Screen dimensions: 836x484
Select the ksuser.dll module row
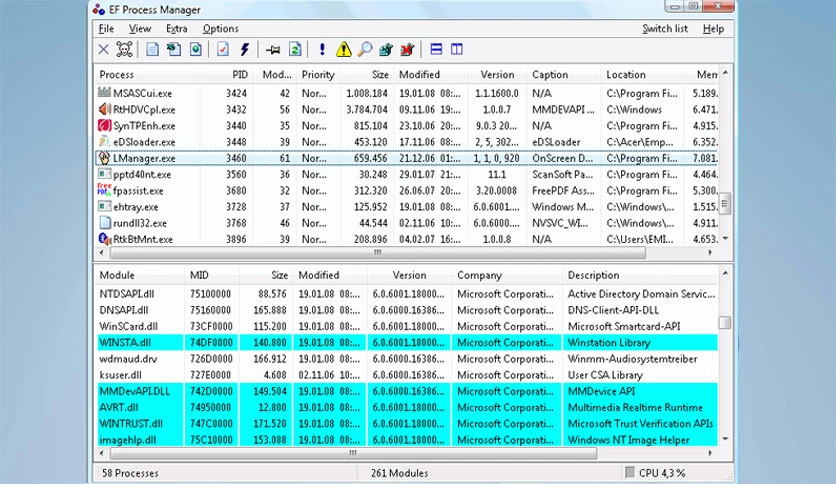(x=407, y=375)
